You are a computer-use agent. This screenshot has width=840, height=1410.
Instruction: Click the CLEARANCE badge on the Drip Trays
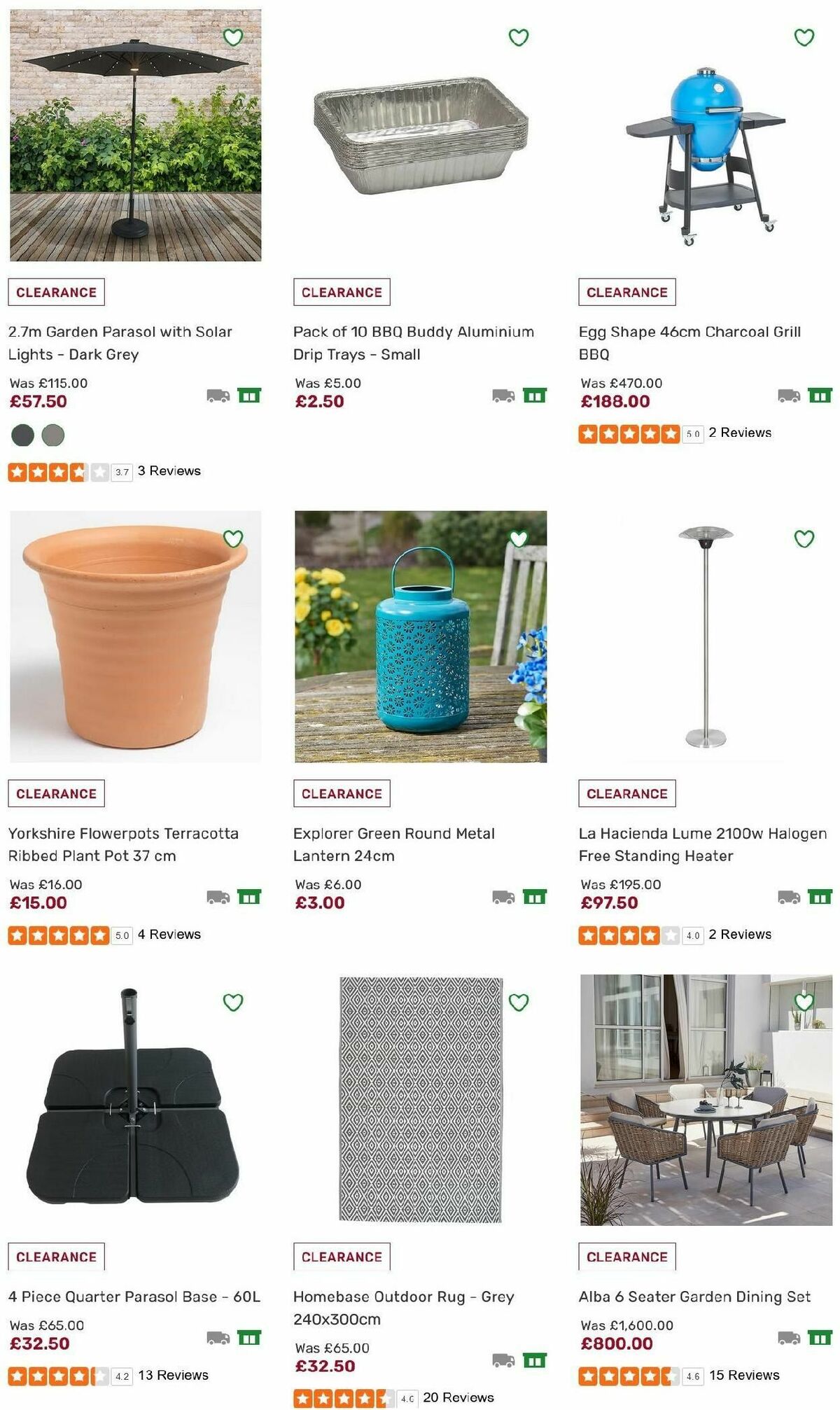coord(341,292)
